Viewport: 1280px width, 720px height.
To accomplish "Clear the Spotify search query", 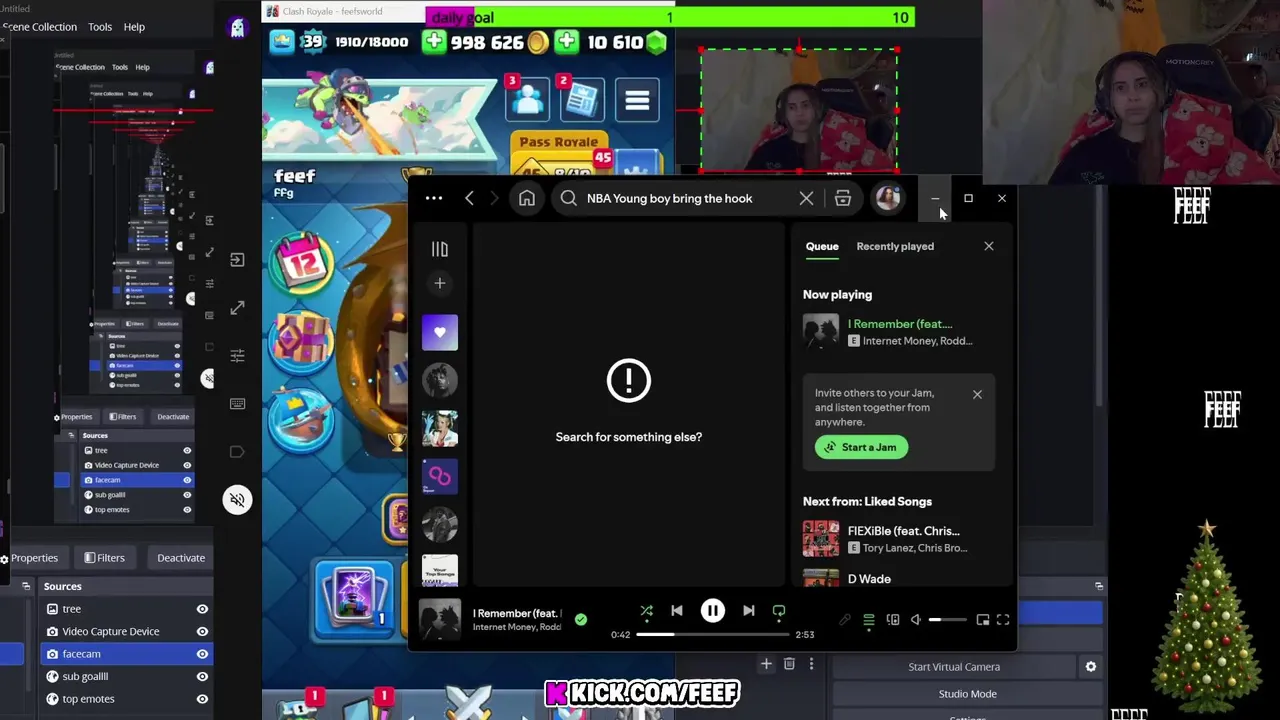I will (806, 198).
